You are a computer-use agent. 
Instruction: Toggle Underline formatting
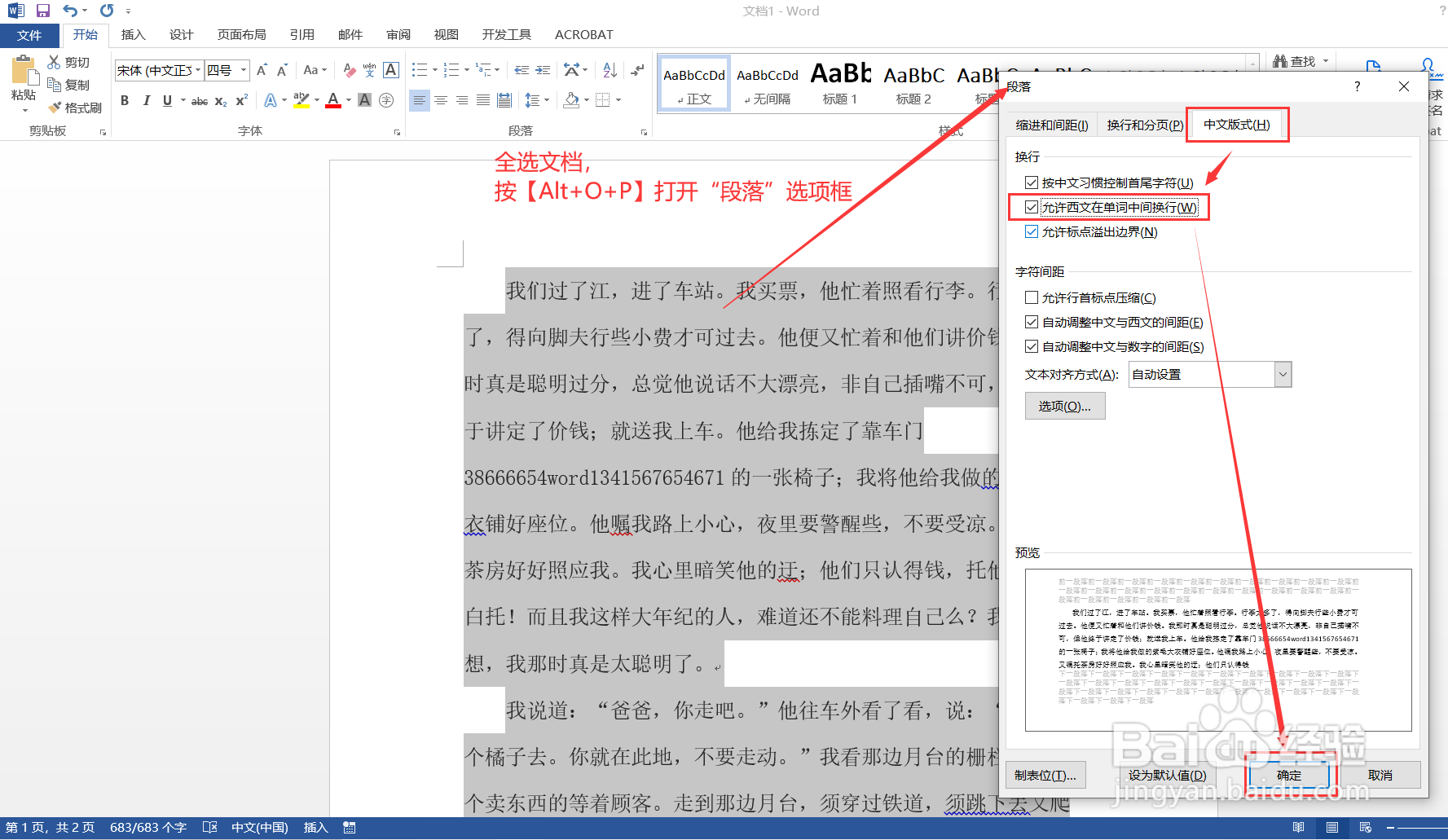point(167,100)
